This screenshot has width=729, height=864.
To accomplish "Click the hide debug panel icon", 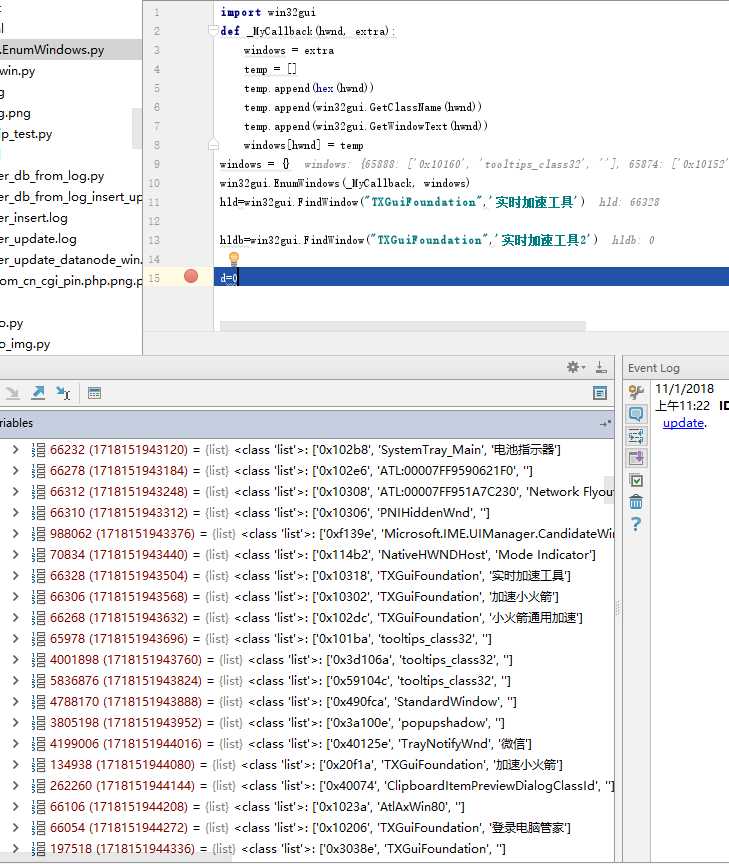I will tap(601, 367).
